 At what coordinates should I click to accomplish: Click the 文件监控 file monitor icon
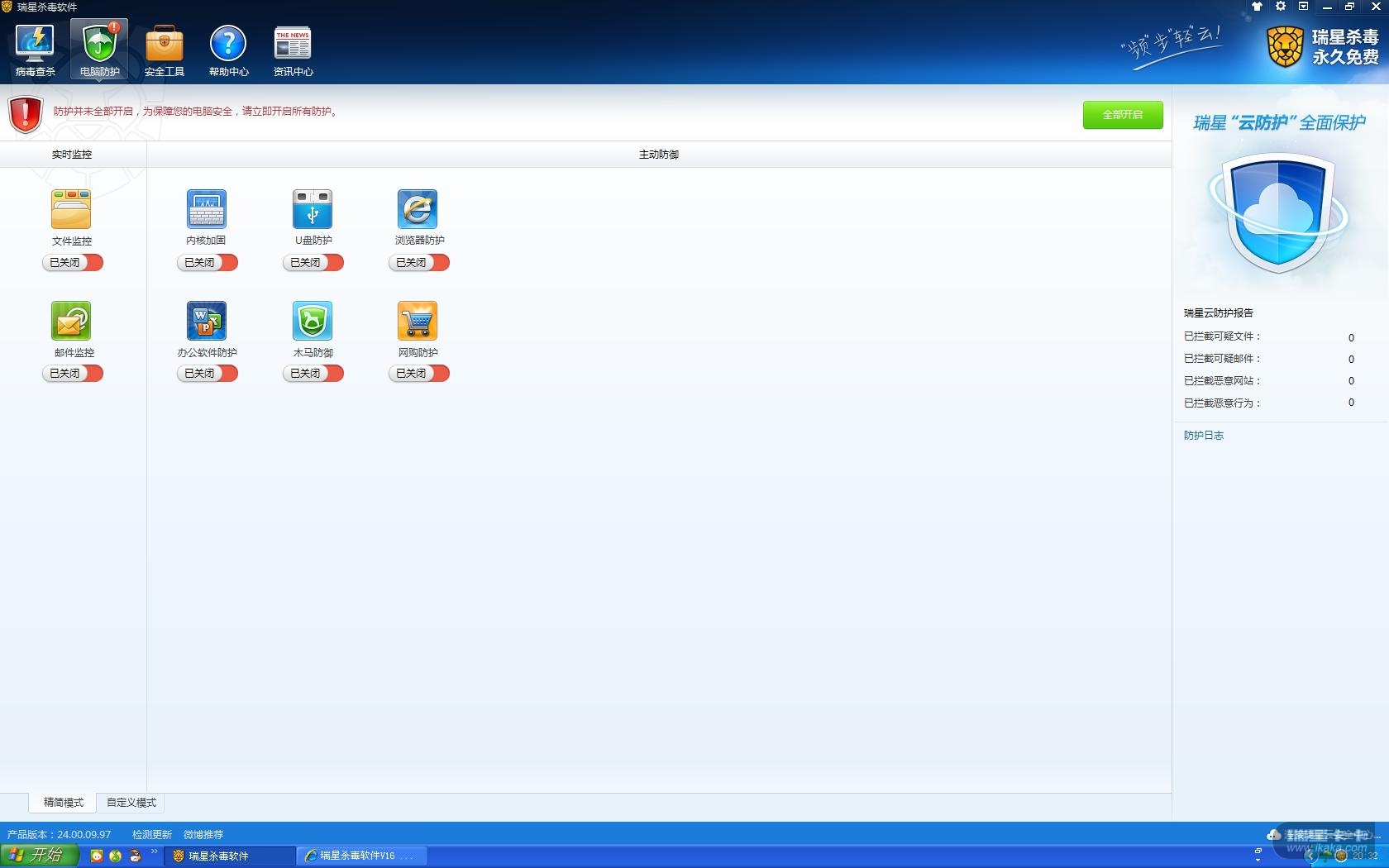[71, 209]
